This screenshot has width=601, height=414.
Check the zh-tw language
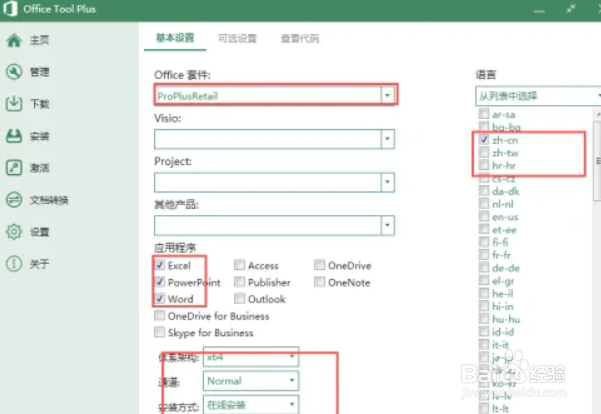(484, 152)
